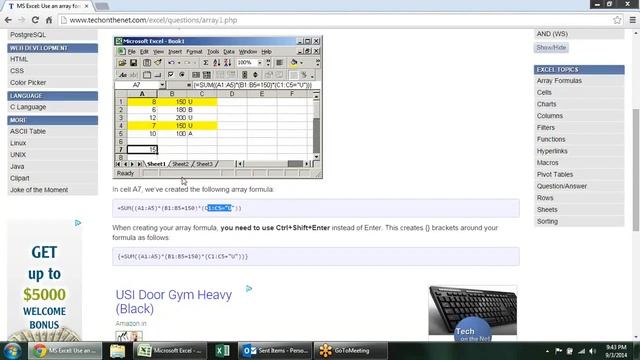Click the Undo arrow in the Excel screenshot toolbar
Viewport: 640px width, 360px height.
(x=171, y=63)
